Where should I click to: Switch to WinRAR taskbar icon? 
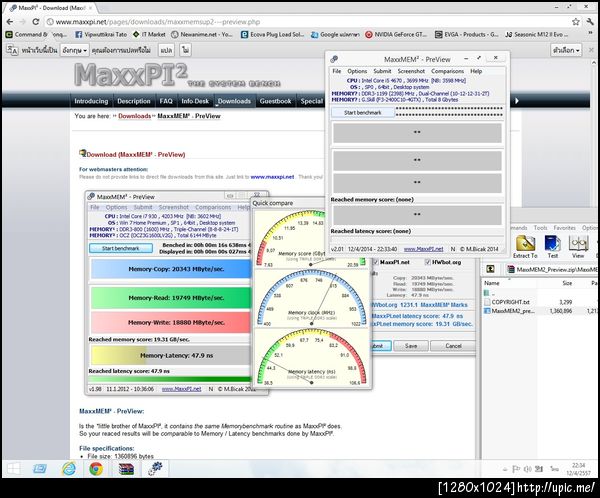126,469
